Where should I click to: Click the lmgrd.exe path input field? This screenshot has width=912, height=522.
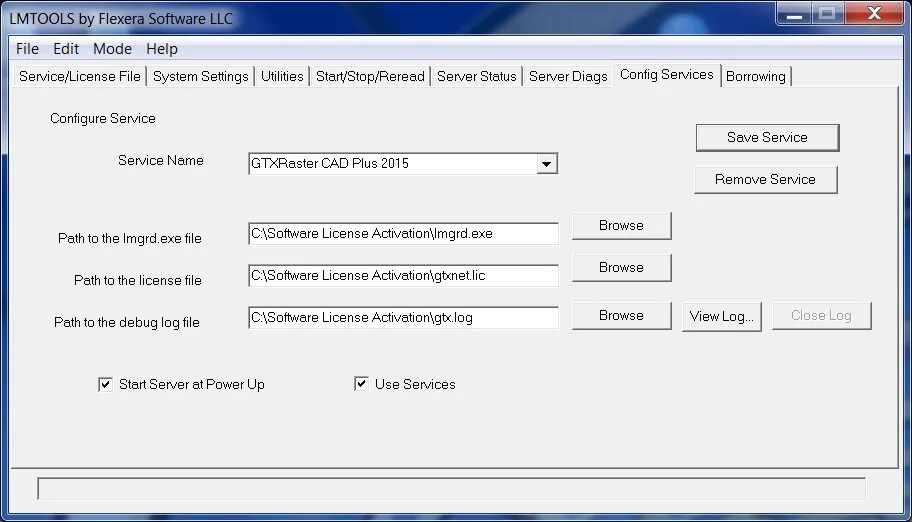[x=403, y=233]
